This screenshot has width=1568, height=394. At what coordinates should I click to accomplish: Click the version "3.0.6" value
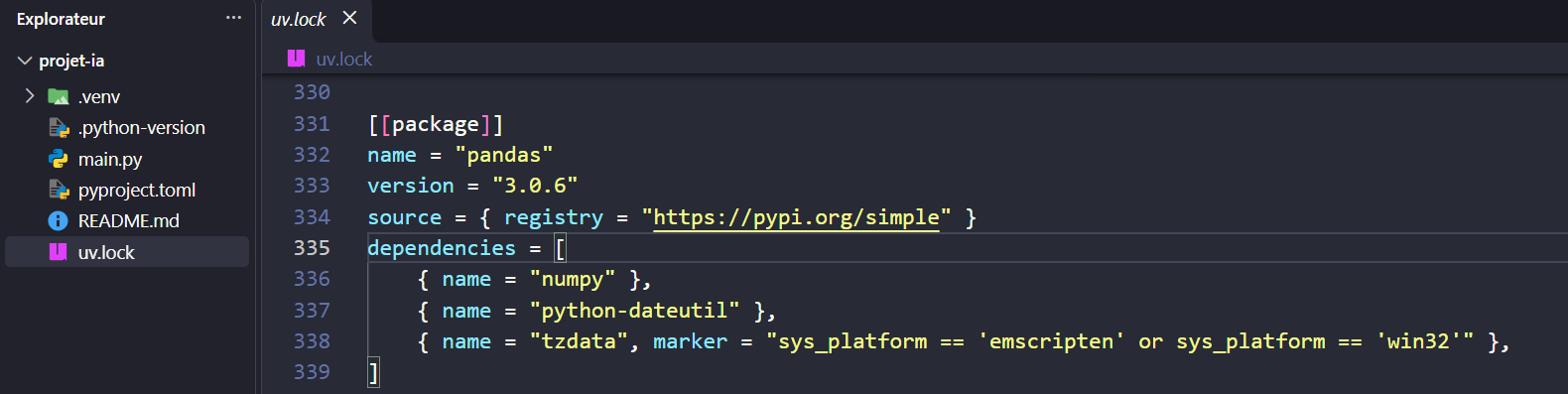535,186
